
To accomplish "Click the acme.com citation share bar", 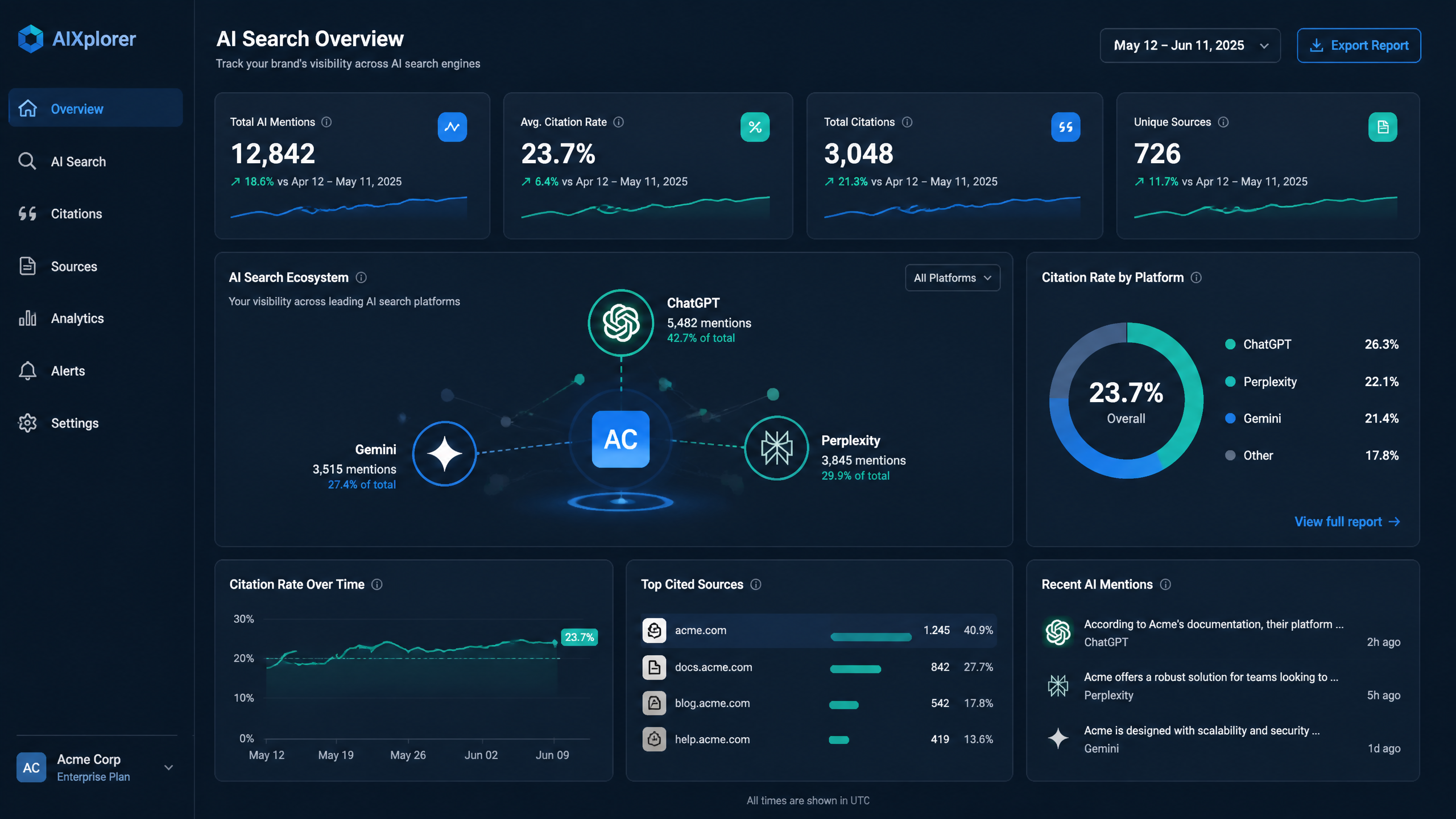I will pos(871,637).
